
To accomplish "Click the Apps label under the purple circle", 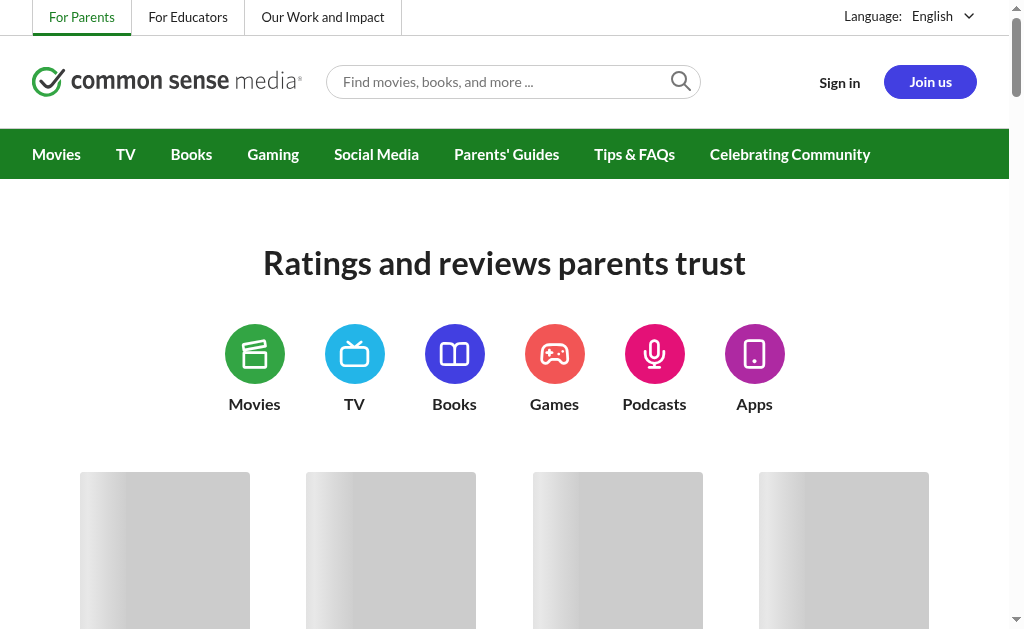I will [x=754, y=405].
